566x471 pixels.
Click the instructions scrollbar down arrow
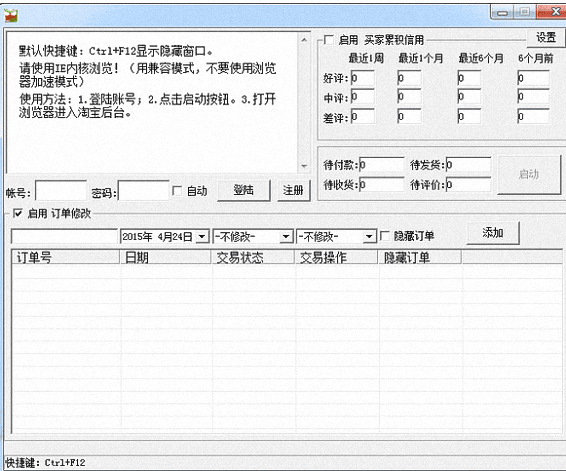[x=304, y=166]
